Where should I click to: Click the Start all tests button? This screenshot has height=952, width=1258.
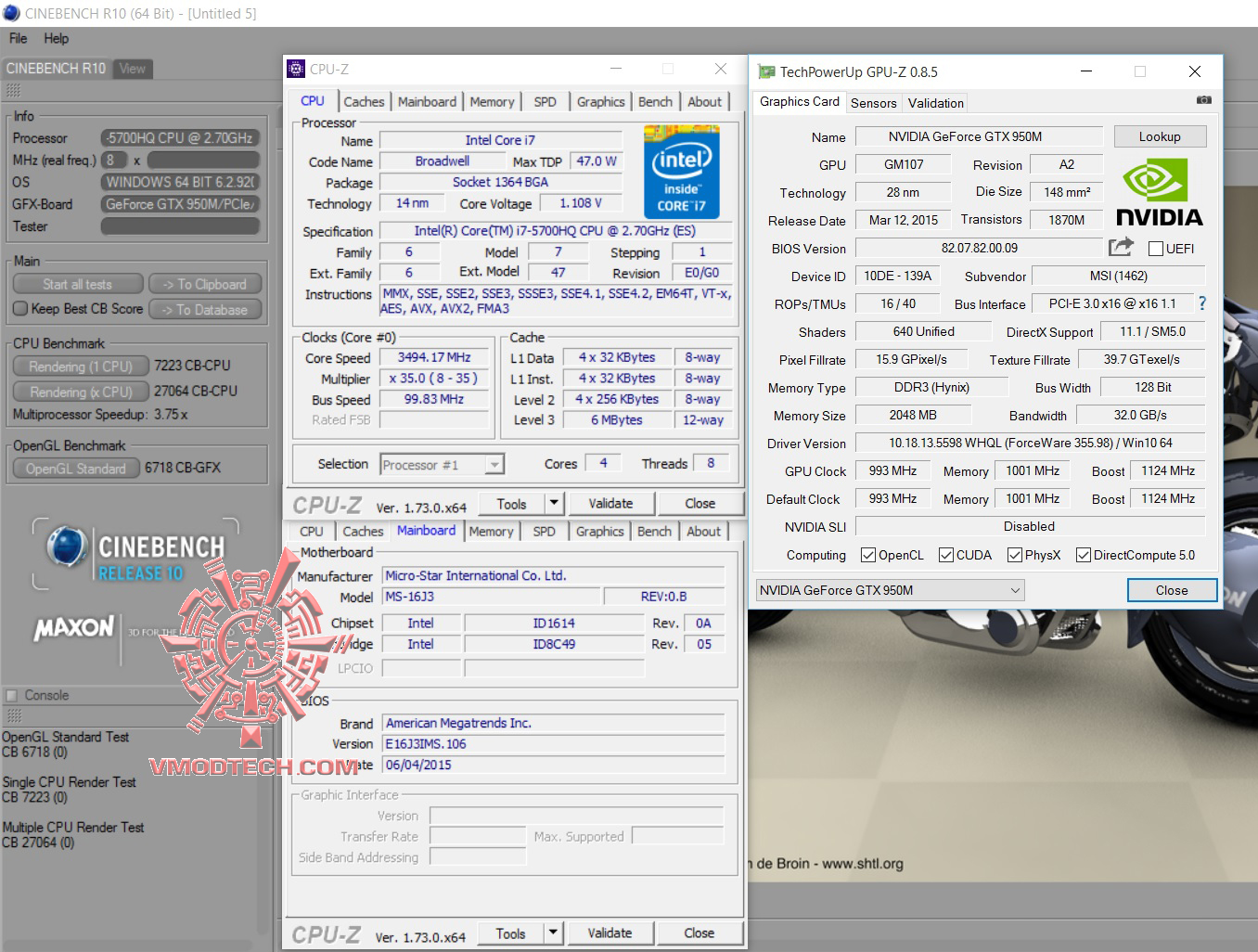point(78,285)
